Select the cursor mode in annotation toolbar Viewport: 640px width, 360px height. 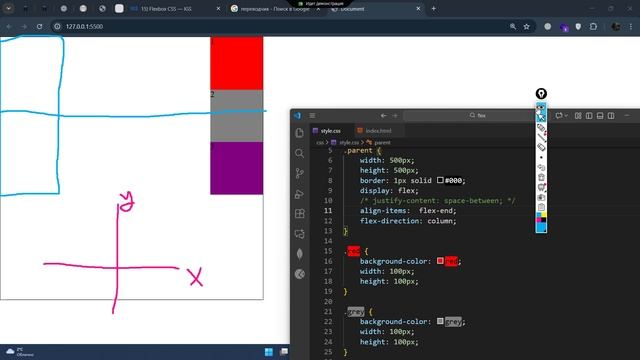coord(541,117)
